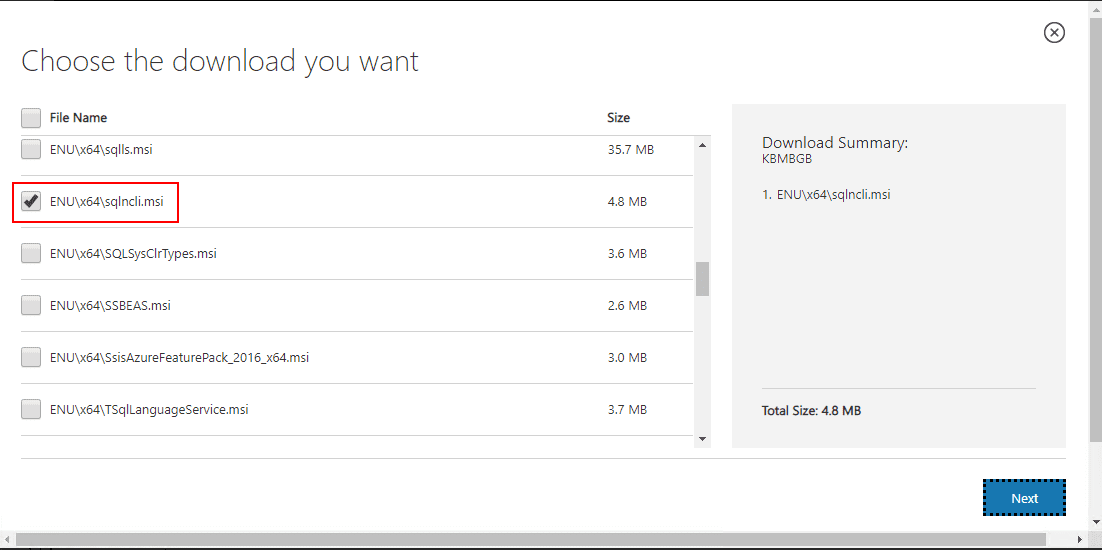
Task: Click summary entry 1. ENU\x64\sqlncli.msi
Action: point(826,195)
